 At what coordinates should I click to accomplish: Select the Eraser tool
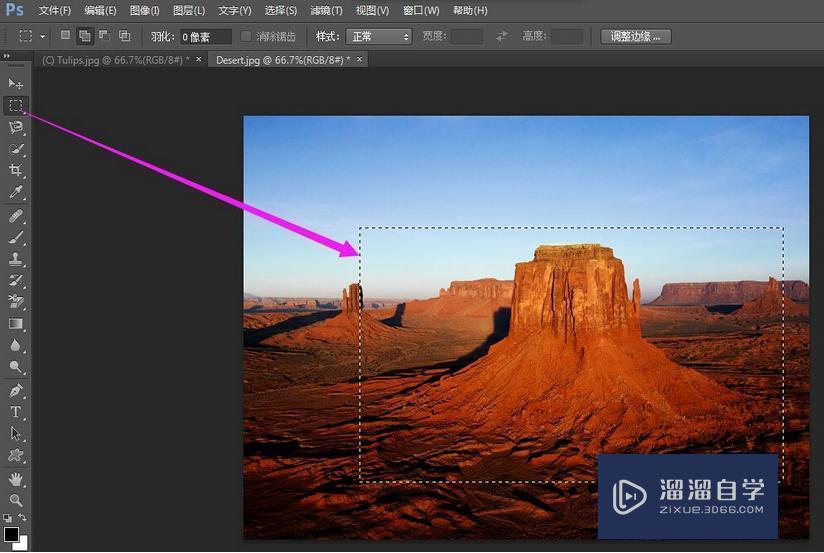point(16,302)
